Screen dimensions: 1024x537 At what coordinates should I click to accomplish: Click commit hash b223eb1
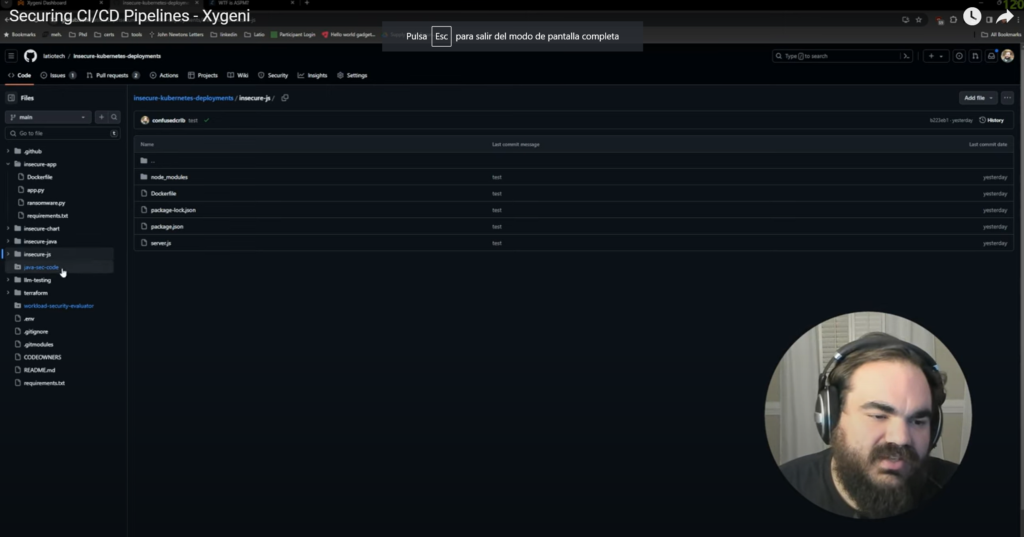point(938,120)
